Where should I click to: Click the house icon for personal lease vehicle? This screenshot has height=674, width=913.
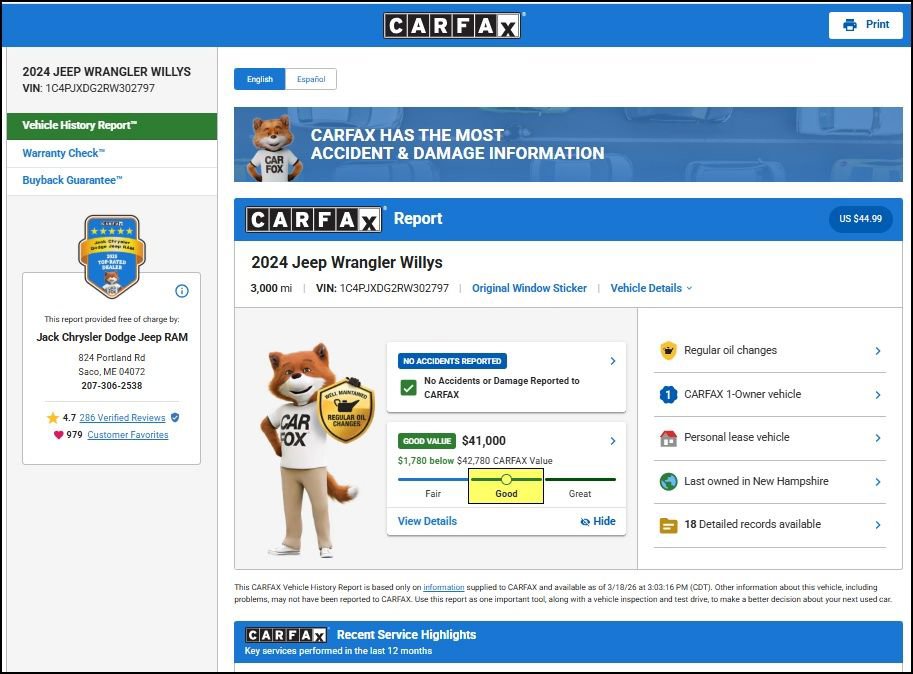click(668, 438)
